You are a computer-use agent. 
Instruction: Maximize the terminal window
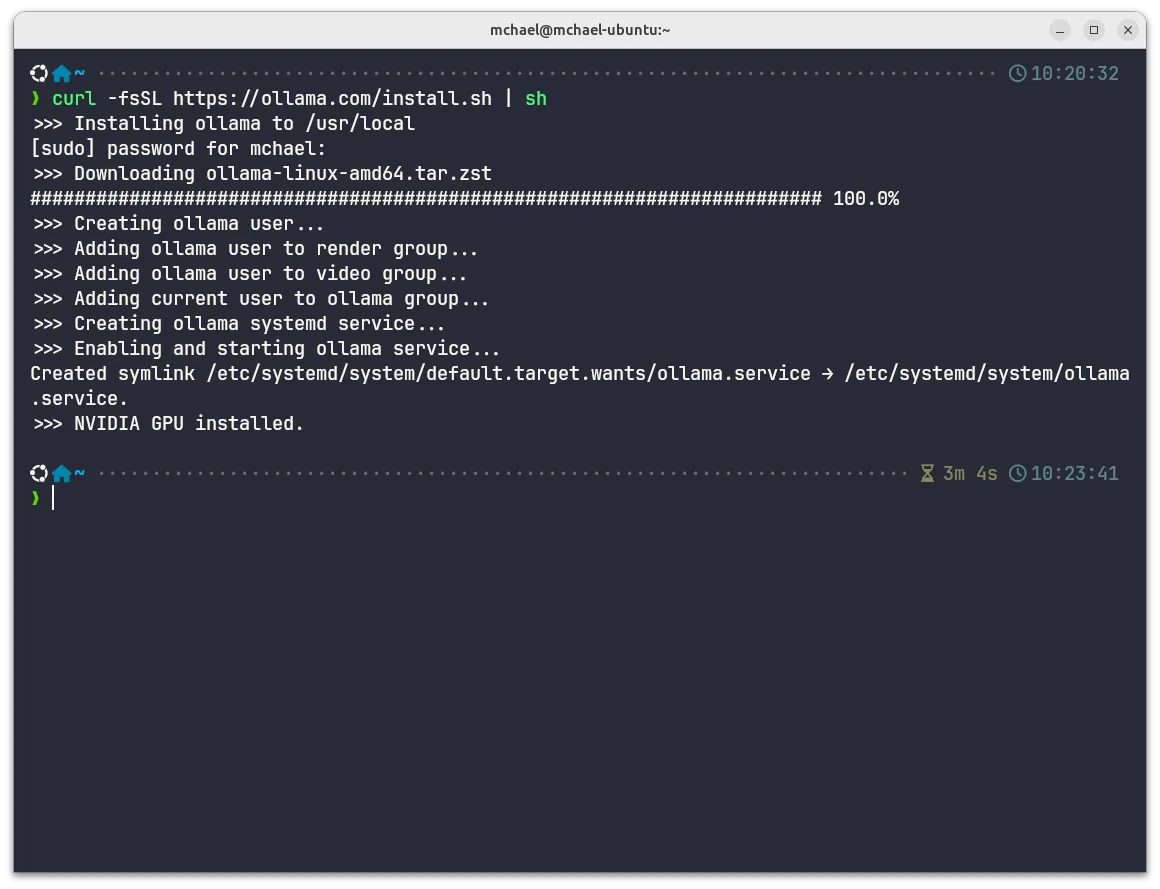[x=1094, y=30]
